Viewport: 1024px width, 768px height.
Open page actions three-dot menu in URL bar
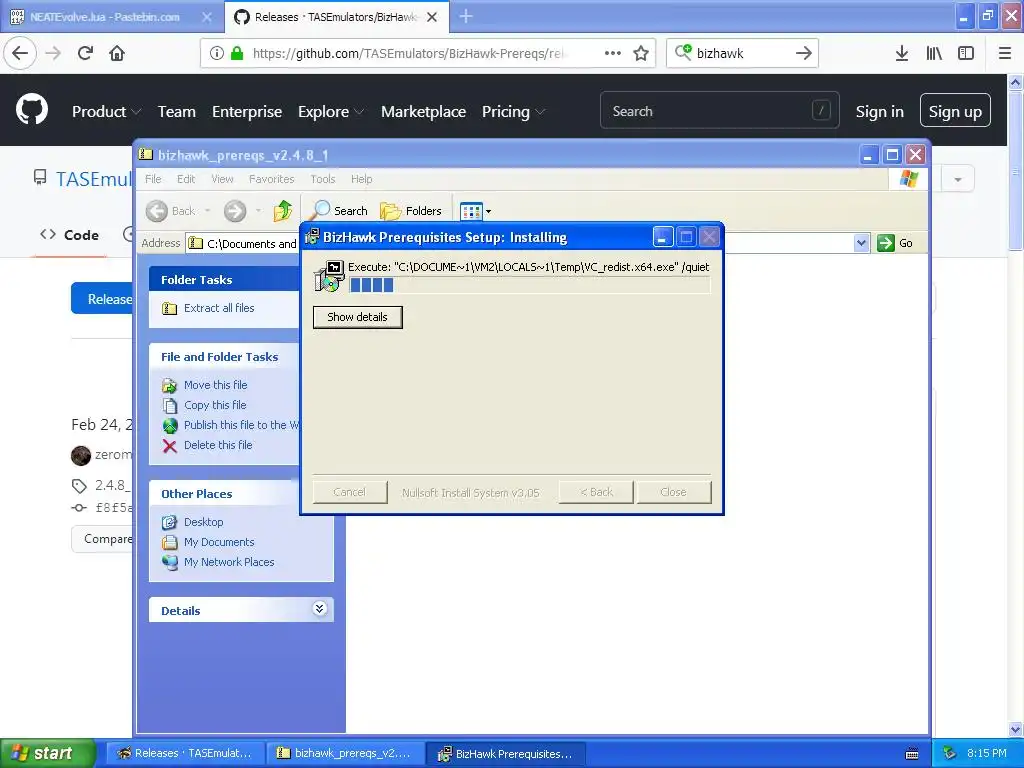tap(613, 53)
